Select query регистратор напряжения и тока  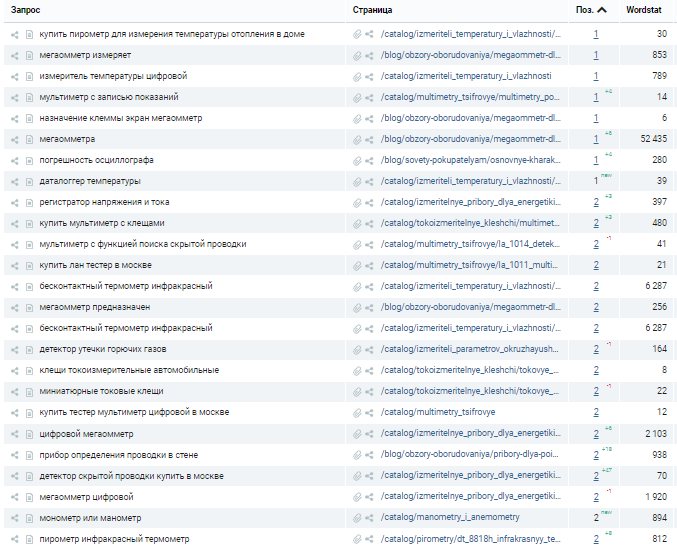click(104, 202)
